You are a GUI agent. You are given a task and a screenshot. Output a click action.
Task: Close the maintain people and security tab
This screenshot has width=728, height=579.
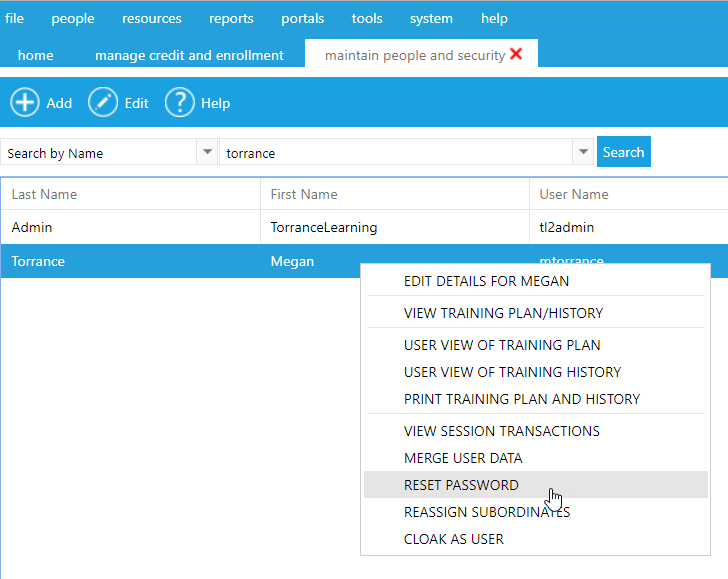click(516, 54)
